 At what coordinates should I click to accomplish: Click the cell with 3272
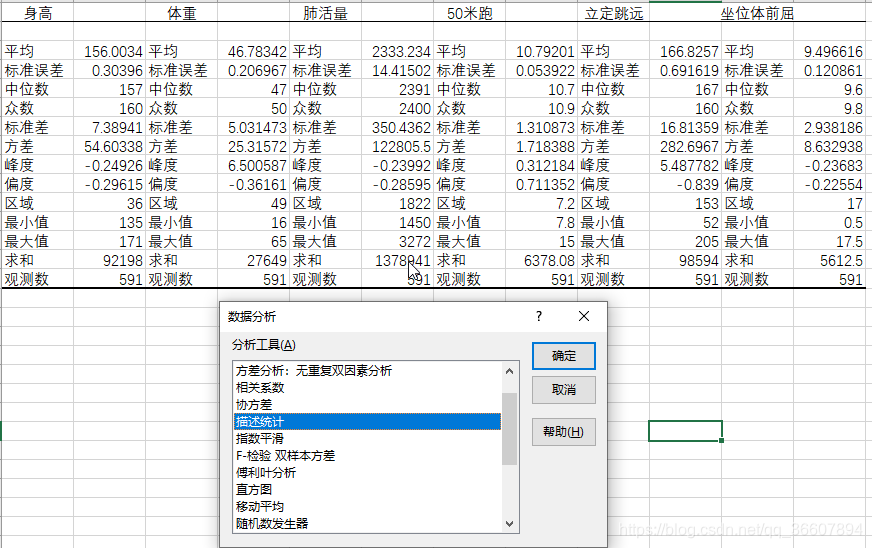[398, 241]
